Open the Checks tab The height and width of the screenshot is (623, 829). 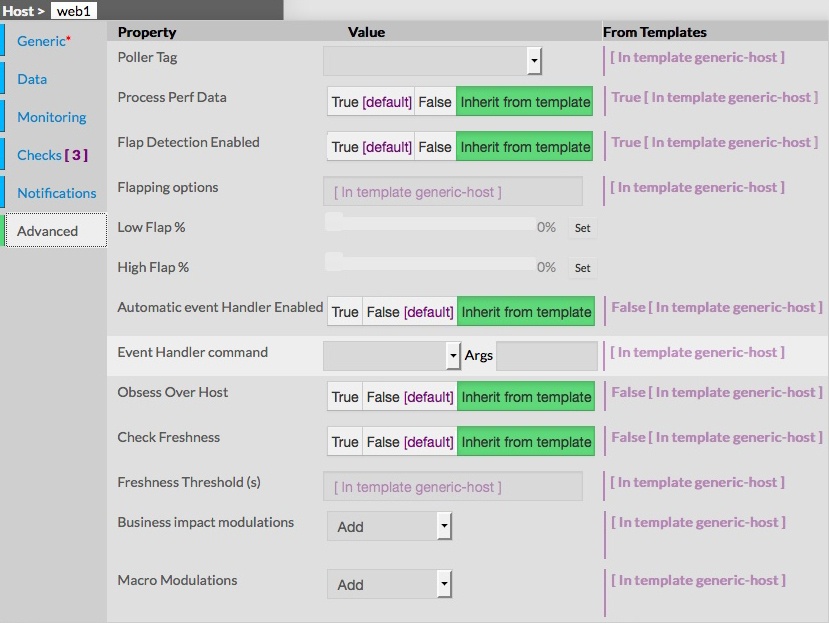coord(52,155)
